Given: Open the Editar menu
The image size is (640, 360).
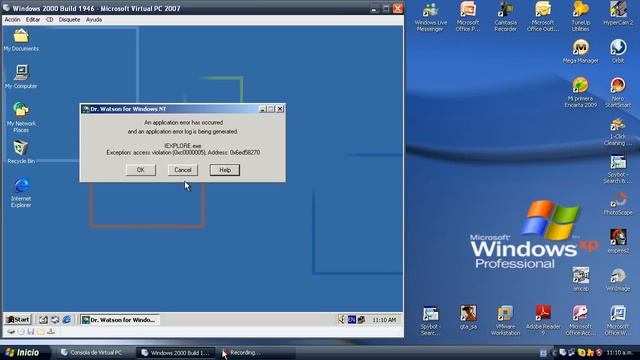Looking at the screenshot, I should coord(33,20).
